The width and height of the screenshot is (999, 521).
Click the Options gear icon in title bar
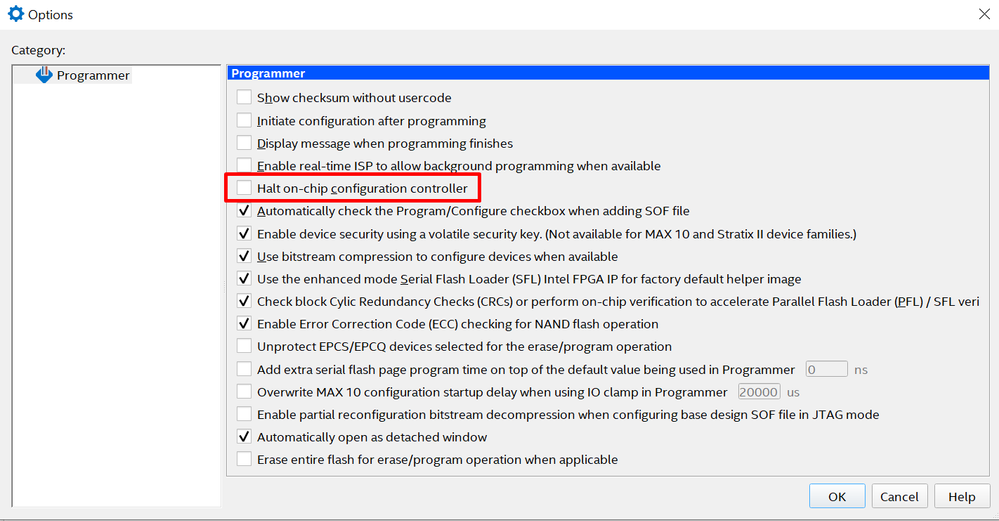click(x=15, y=14)
